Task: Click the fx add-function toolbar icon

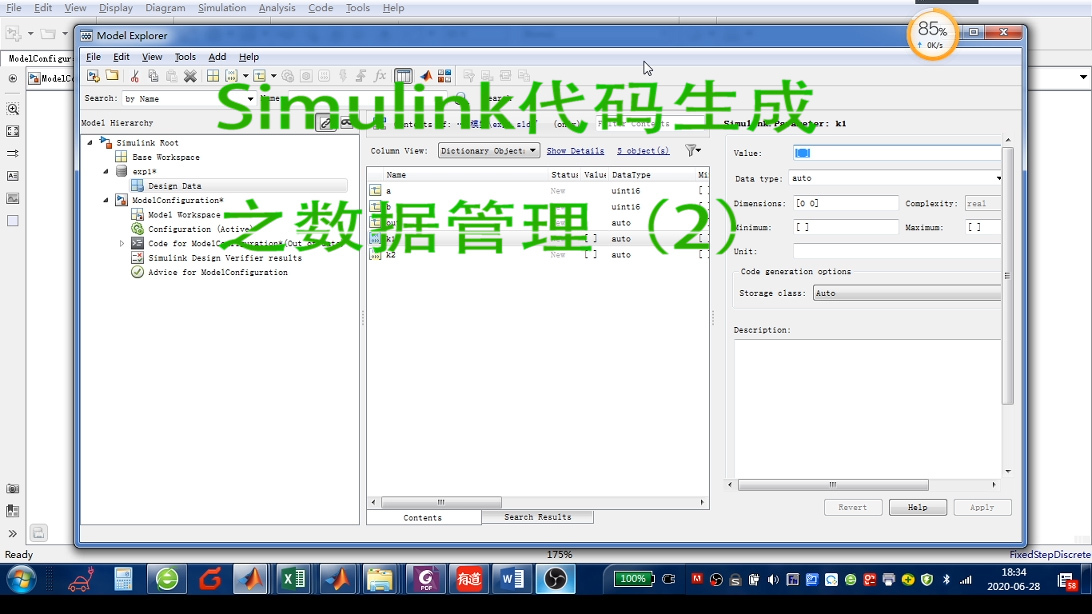Action: [x=380, y=75]
